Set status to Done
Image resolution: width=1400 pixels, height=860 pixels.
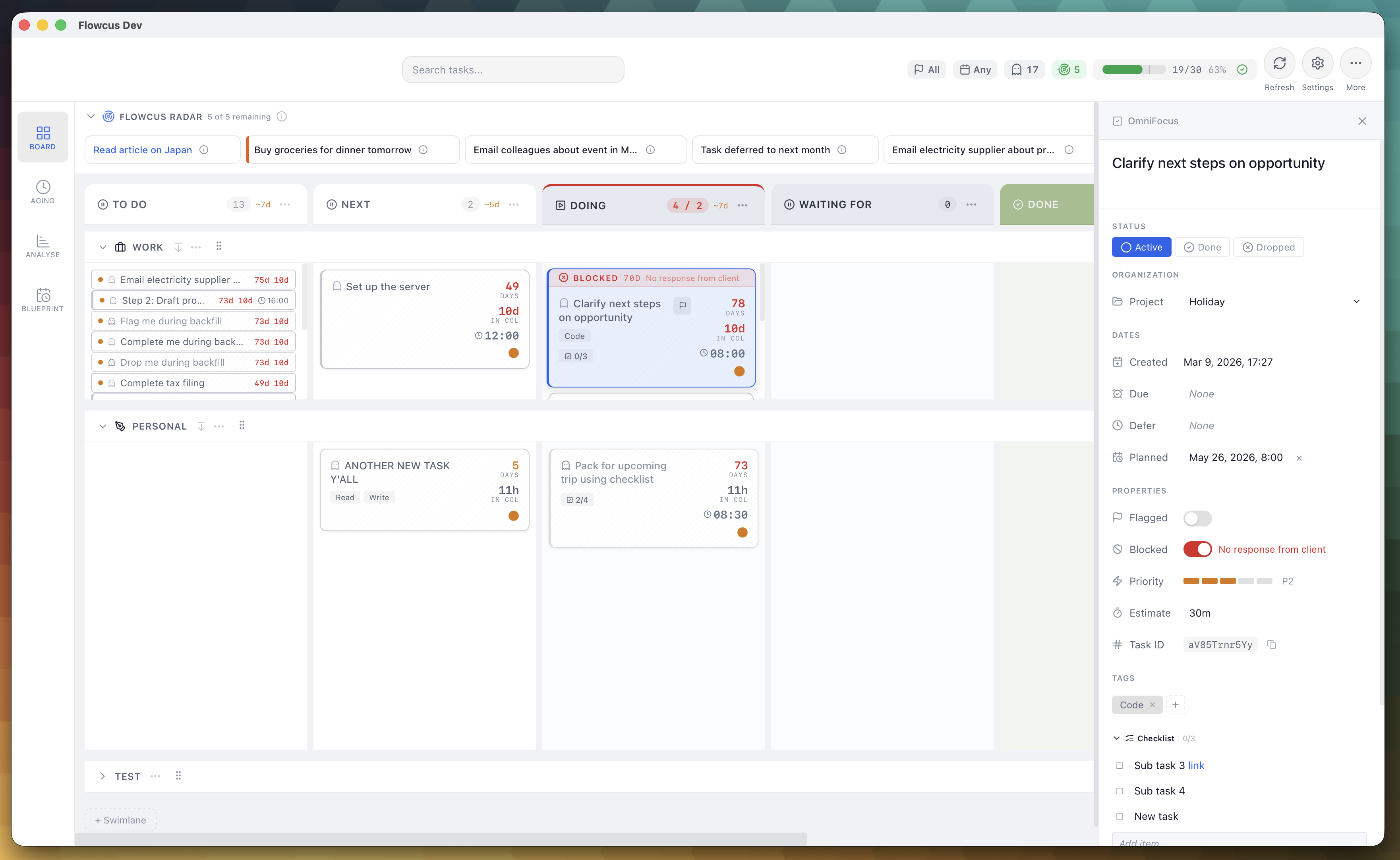1202,247
